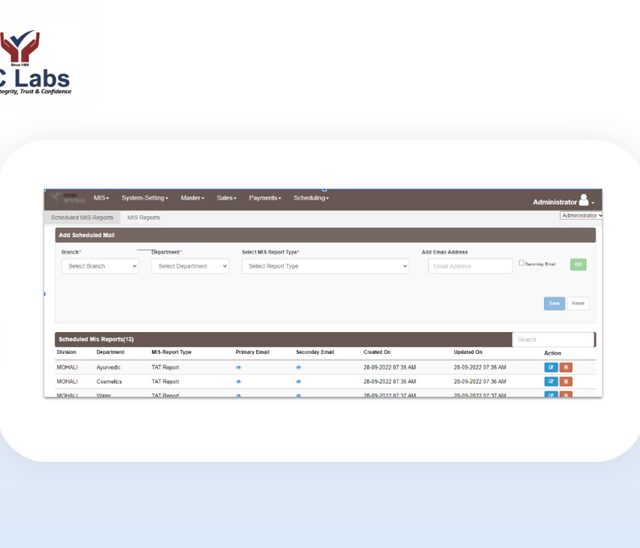Open the MIS menu
Image resolution: width=640 pixels, height=548 pixels.
[x=101, y=198]
